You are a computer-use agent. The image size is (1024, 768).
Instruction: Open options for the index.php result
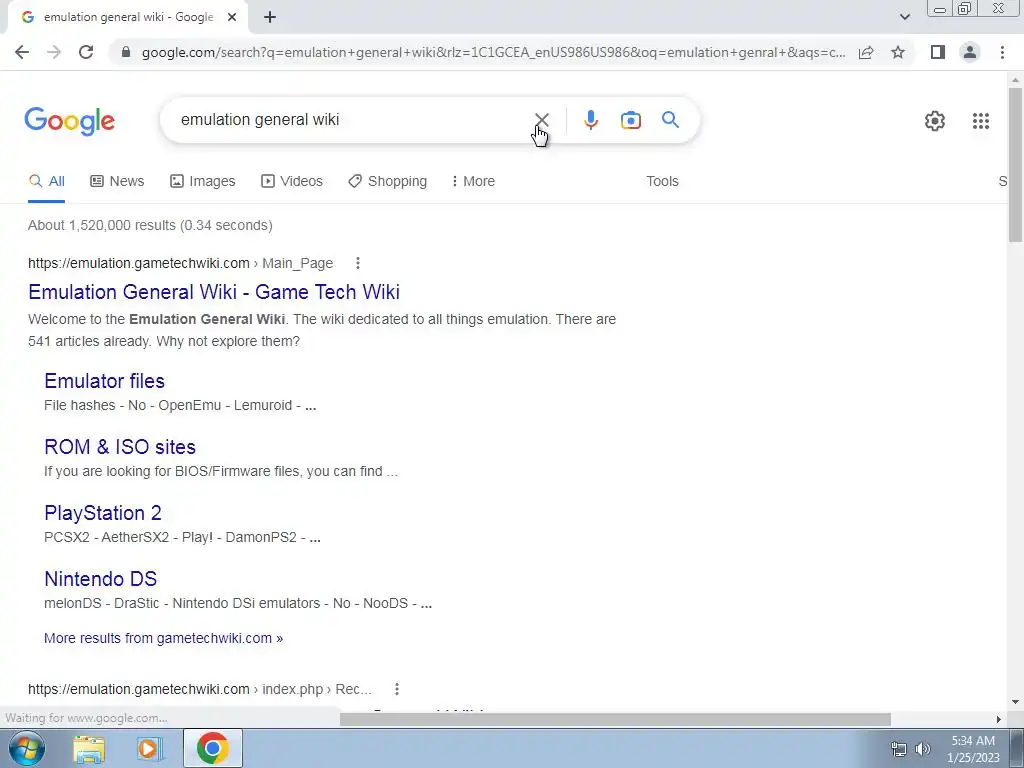(396, 689)
